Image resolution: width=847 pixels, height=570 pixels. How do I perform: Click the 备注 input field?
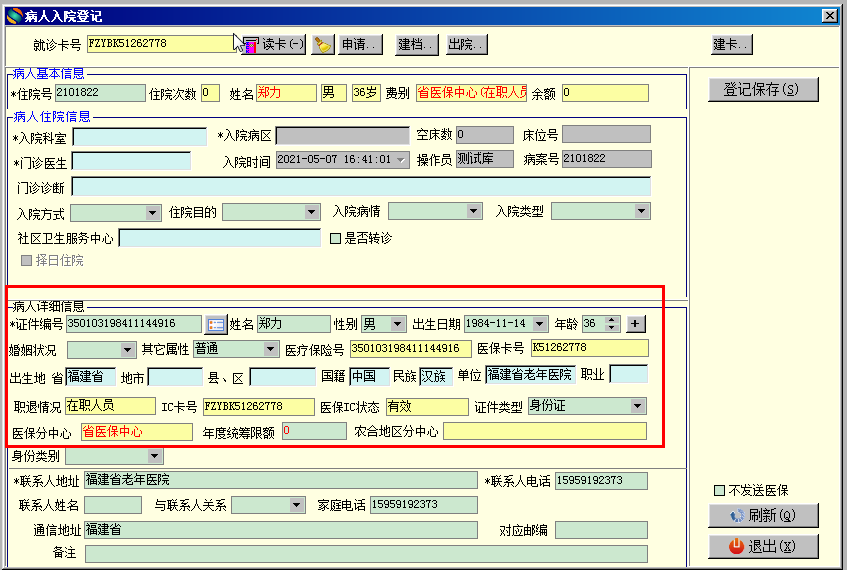tap(366, 554)
